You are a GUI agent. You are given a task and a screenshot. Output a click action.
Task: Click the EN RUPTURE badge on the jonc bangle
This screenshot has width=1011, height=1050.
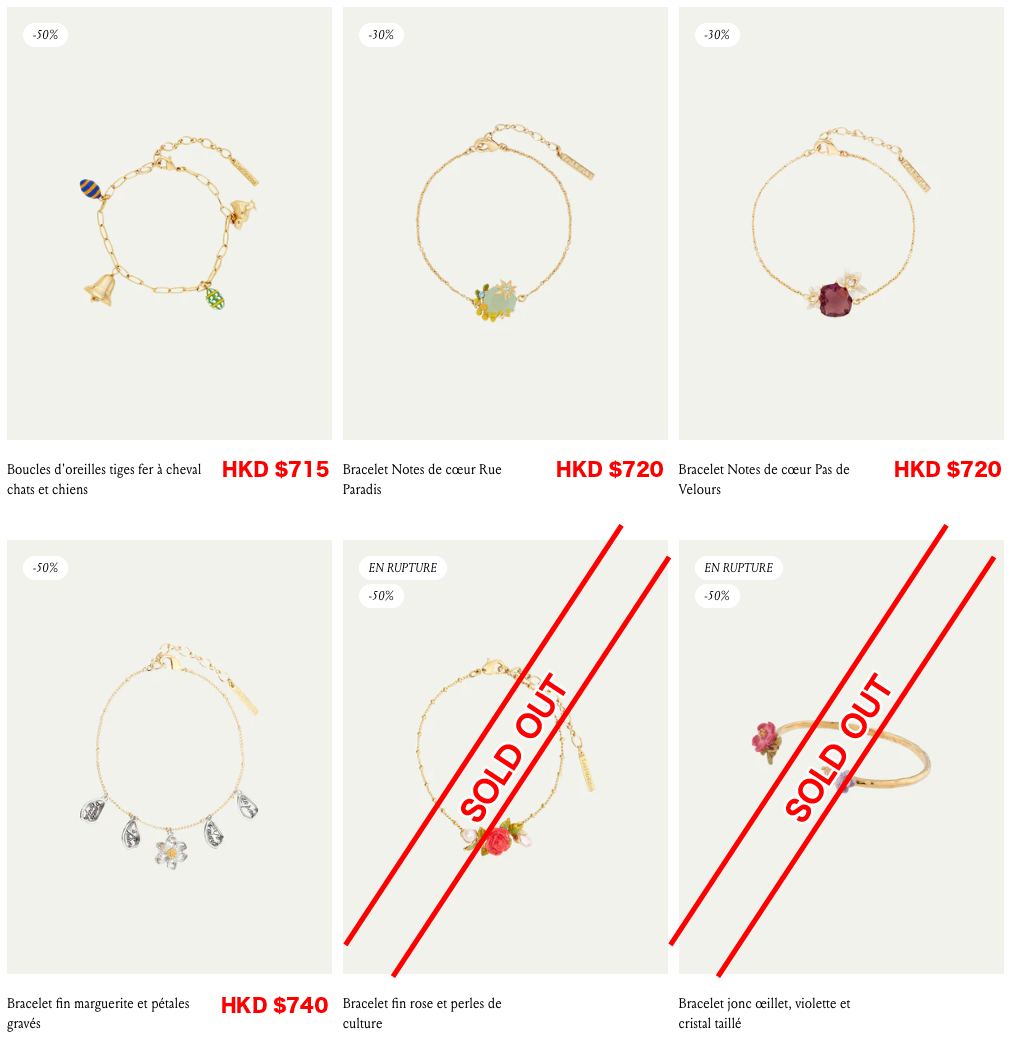[x=738, y=568]
